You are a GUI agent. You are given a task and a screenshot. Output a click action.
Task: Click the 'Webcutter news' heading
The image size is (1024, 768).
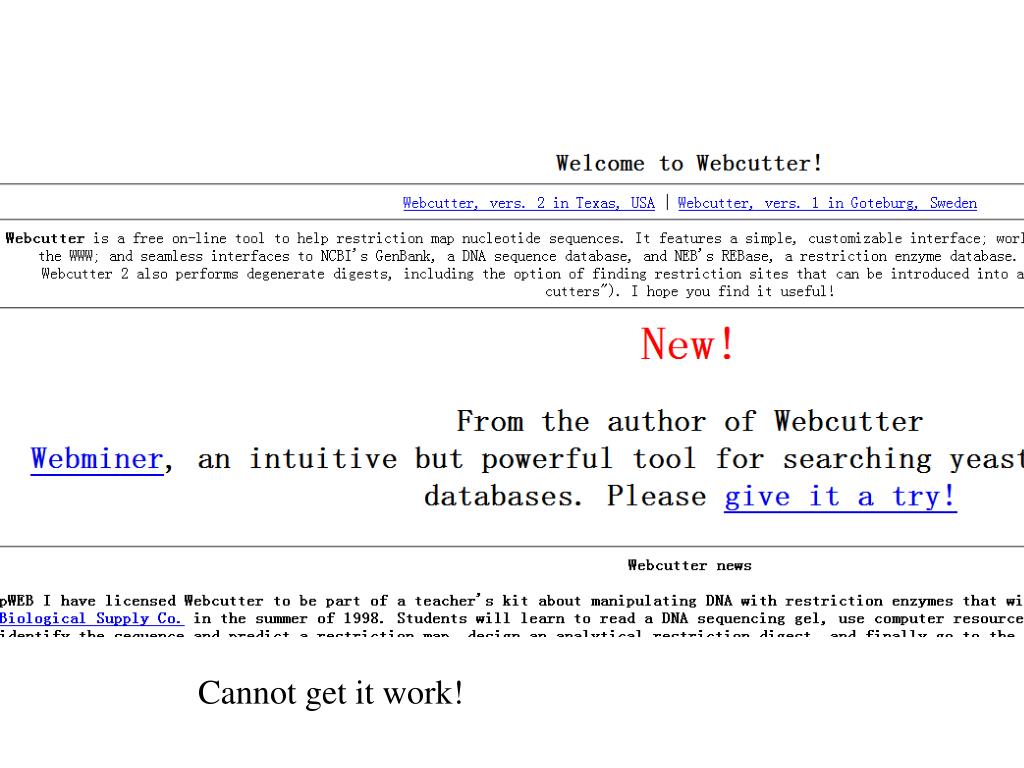point(690,566)
